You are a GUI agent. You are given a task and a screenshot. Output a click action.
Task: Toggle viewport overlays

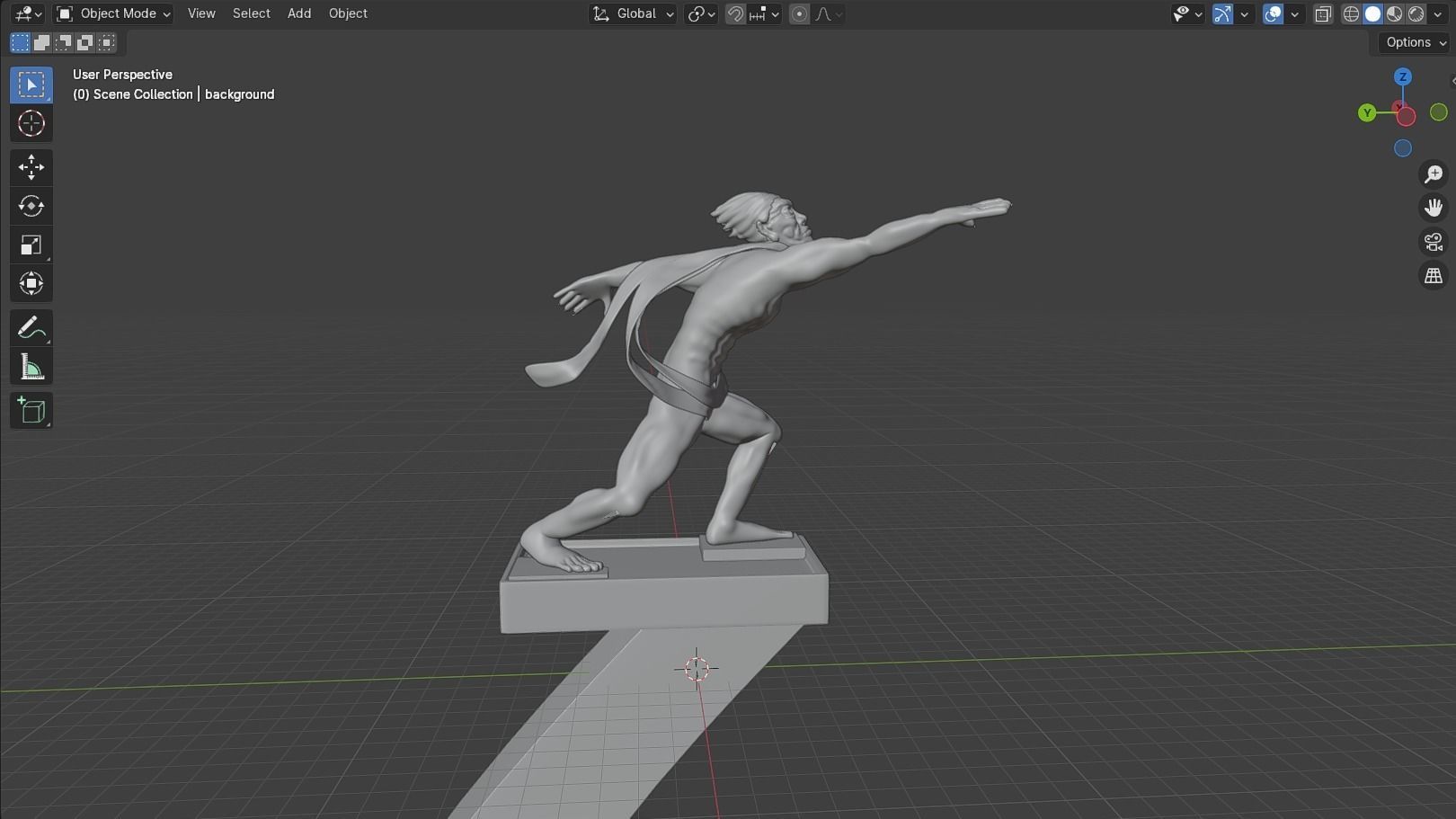click(1273, 13)
